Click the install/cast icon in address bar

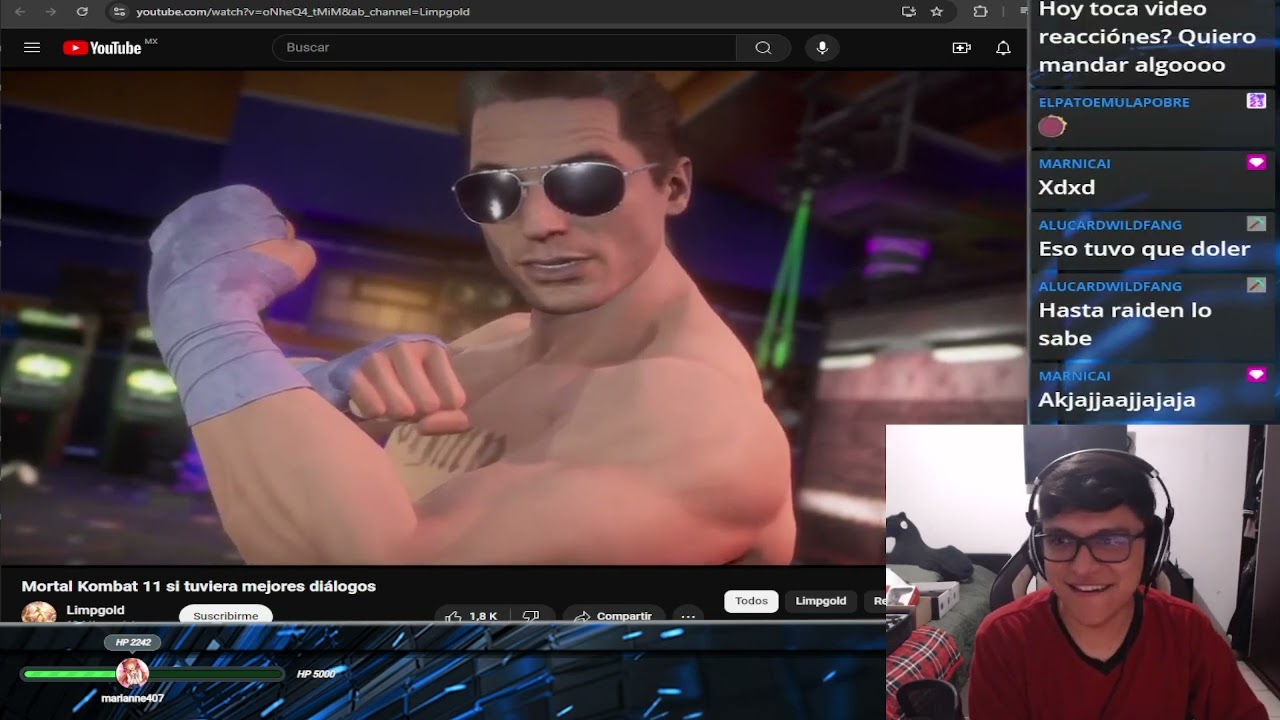(x=908, y=11)
